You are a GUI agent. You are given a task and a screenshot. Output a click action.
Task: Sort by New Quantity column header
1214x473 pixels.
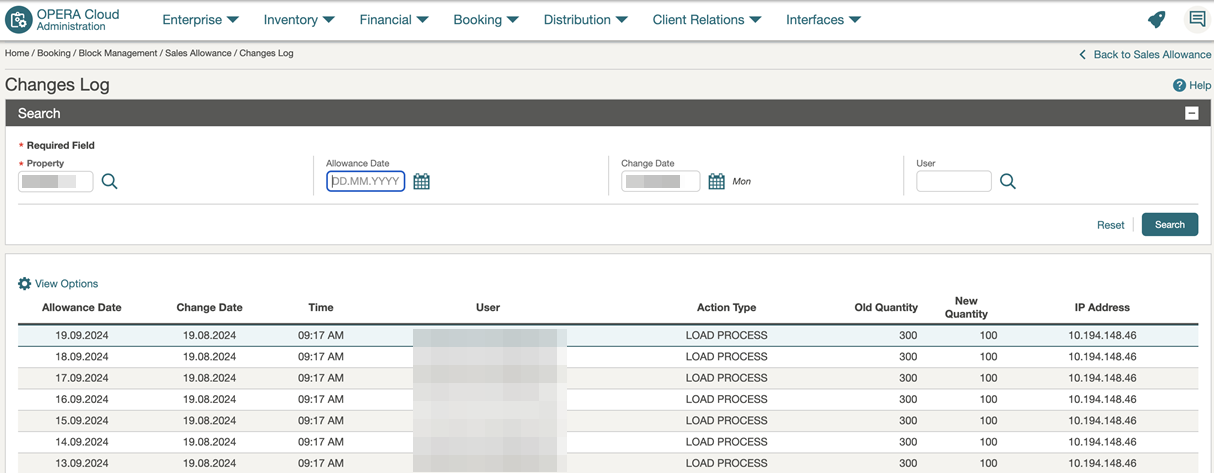[966, 307]
